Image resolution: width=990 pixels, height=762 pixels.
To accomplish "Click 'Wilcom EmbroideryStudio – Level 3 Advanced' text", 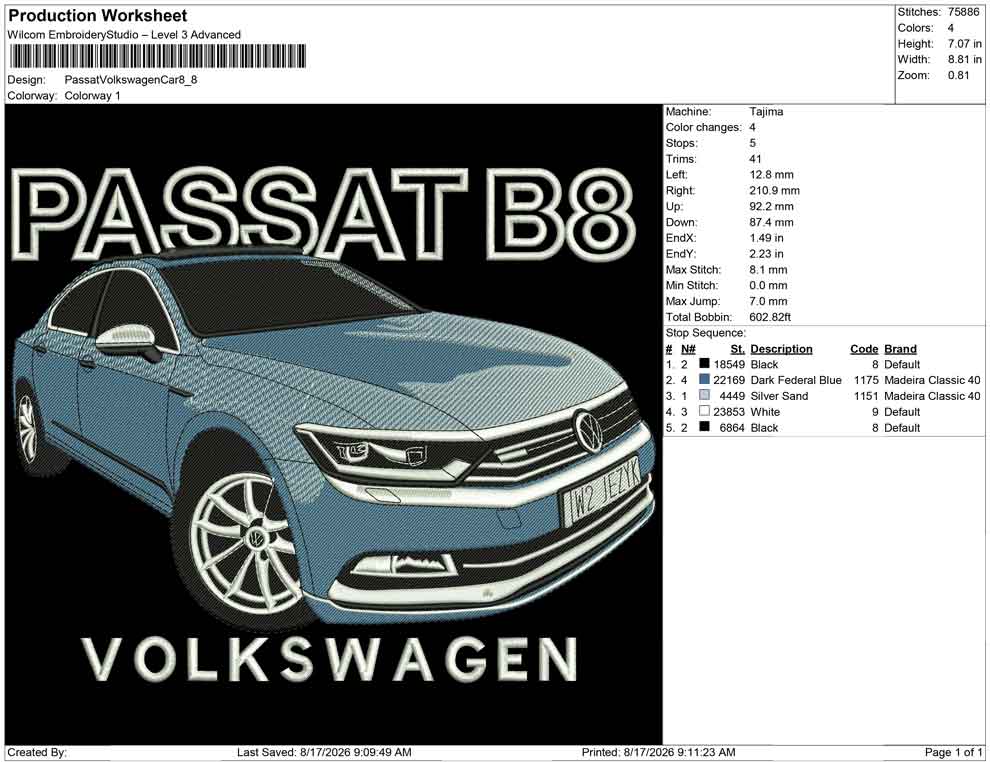I will 124,35.
